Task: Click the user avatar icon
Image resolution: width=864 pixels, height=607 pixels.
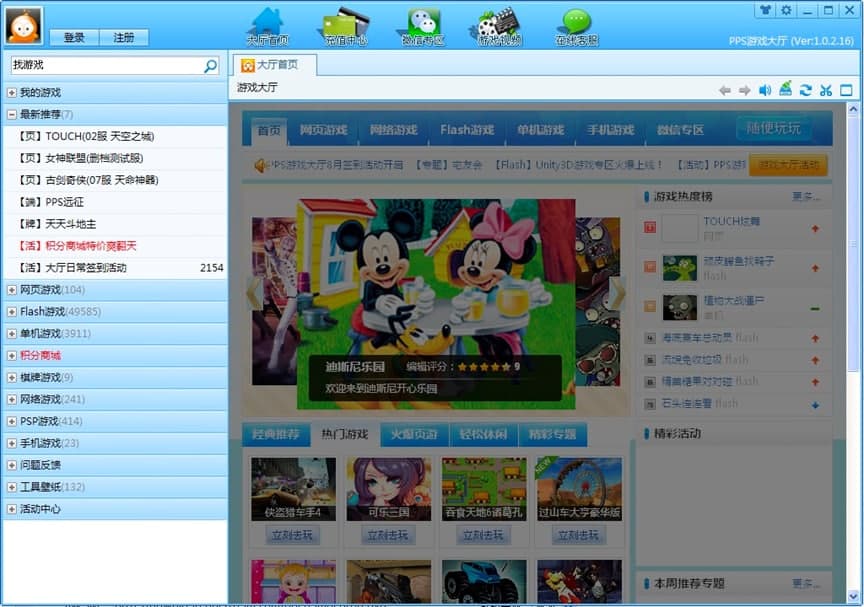Action: (24, 25)
